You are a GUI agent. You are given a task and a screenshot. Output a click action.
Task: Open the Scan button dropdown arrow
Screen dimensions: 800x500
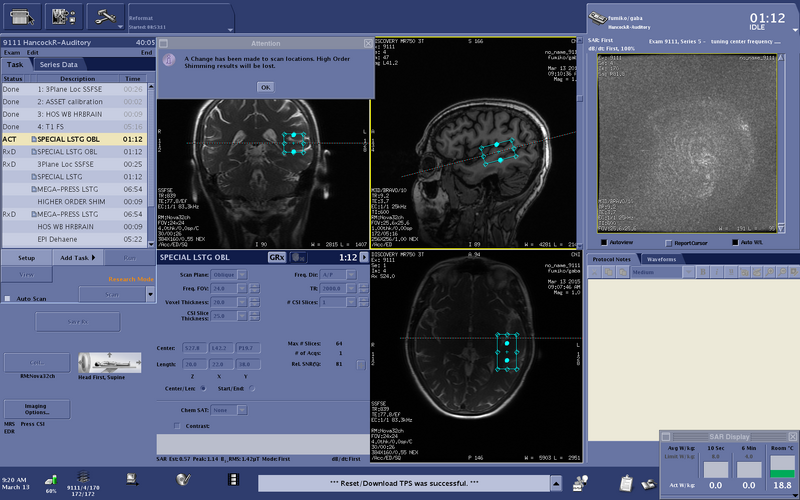tap(150, 294)
